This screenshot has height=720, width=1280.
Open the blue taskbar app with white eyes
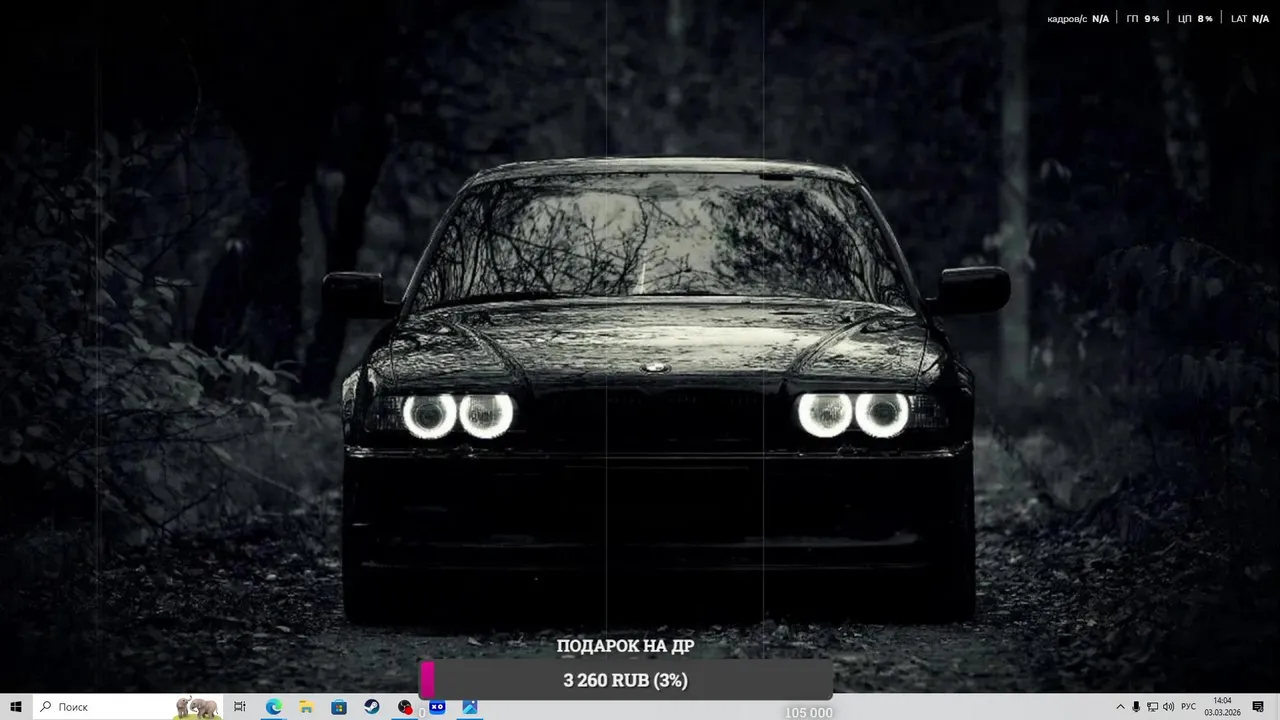coord(437,707)
